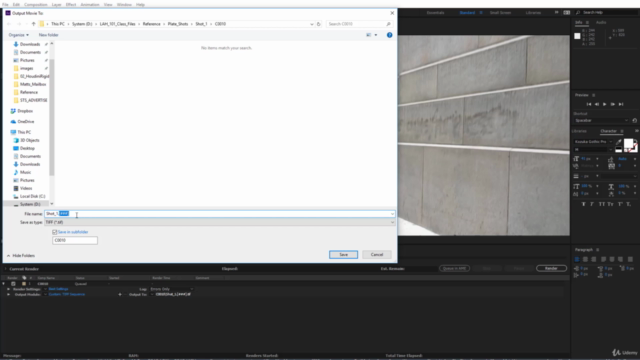Collapse dialog with Hide Folders

point(21,256)
